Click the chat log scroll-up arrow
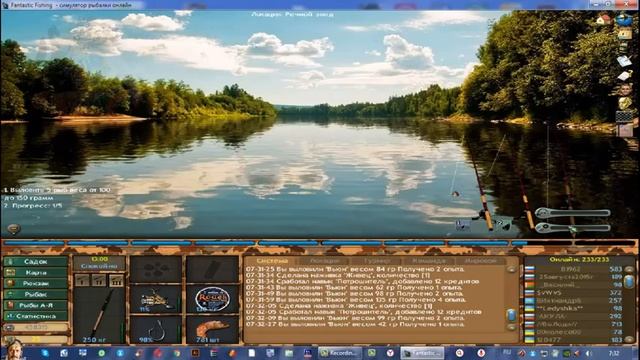 coord(511,269)
